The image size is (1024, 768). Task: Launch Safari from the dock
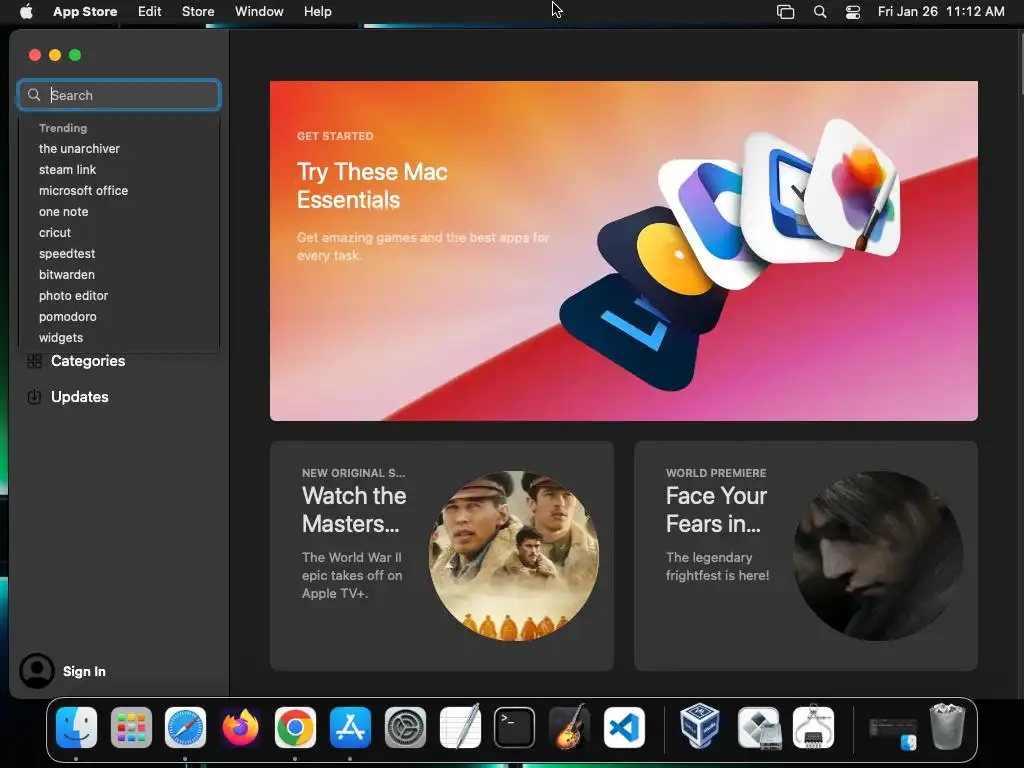coord(185,728)
